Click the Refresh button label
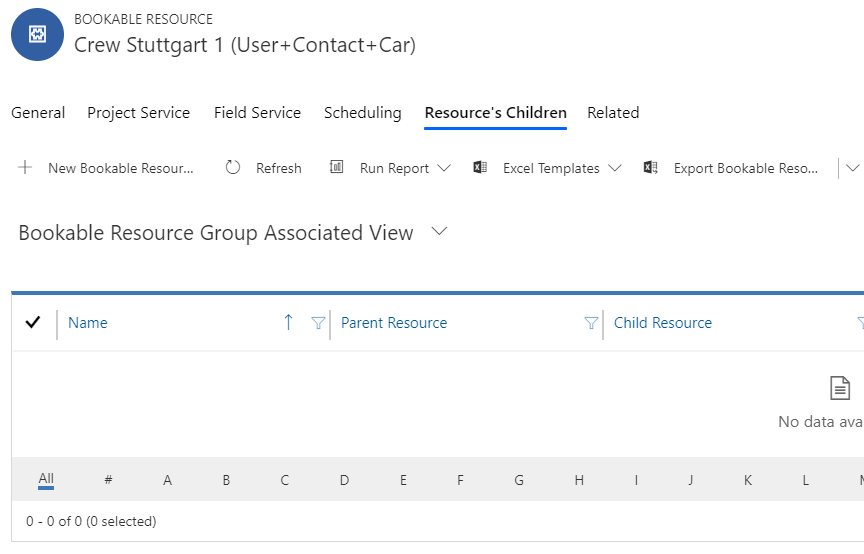Viewport: 864px width, 554px height. pos(279,168)
